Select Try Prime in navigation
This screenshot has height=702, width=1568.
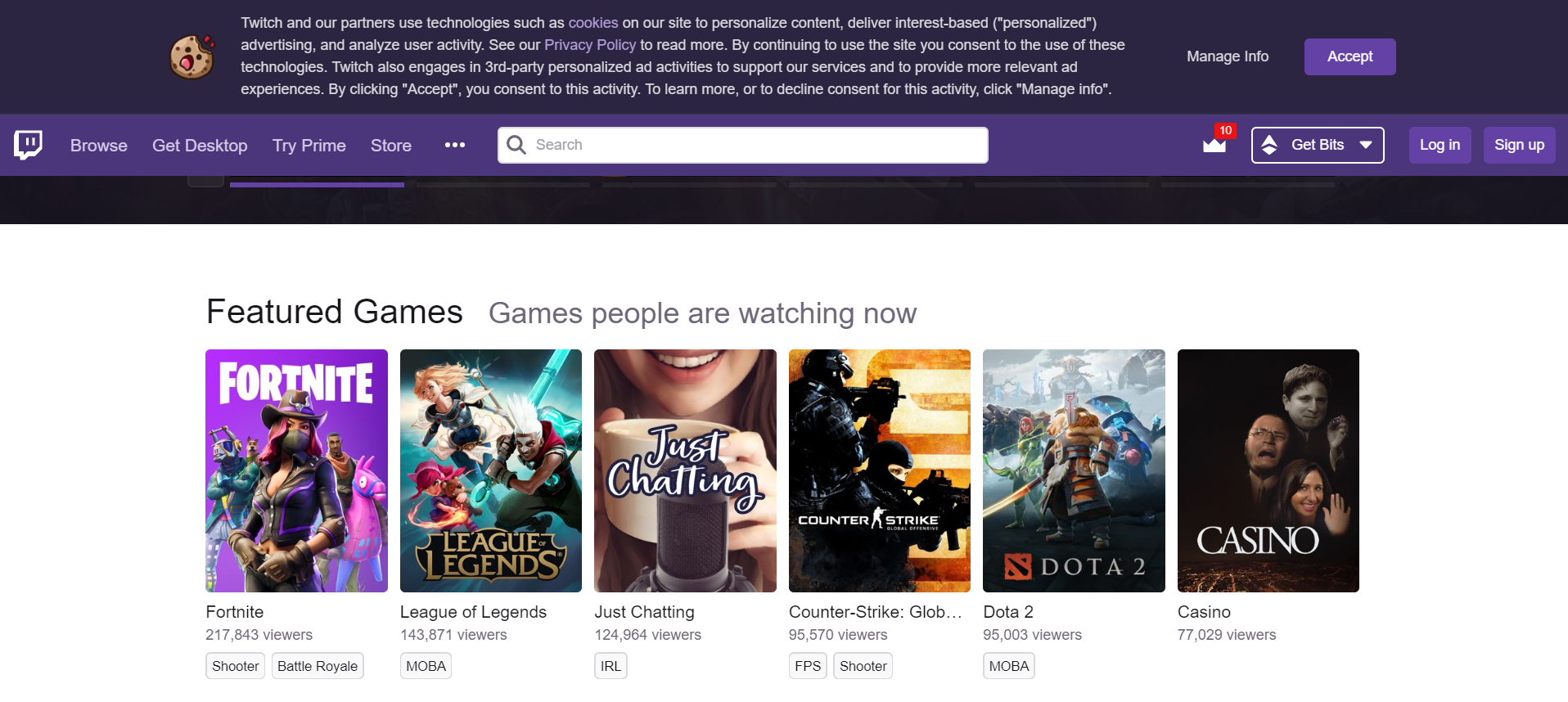click(x=309, y=145)
